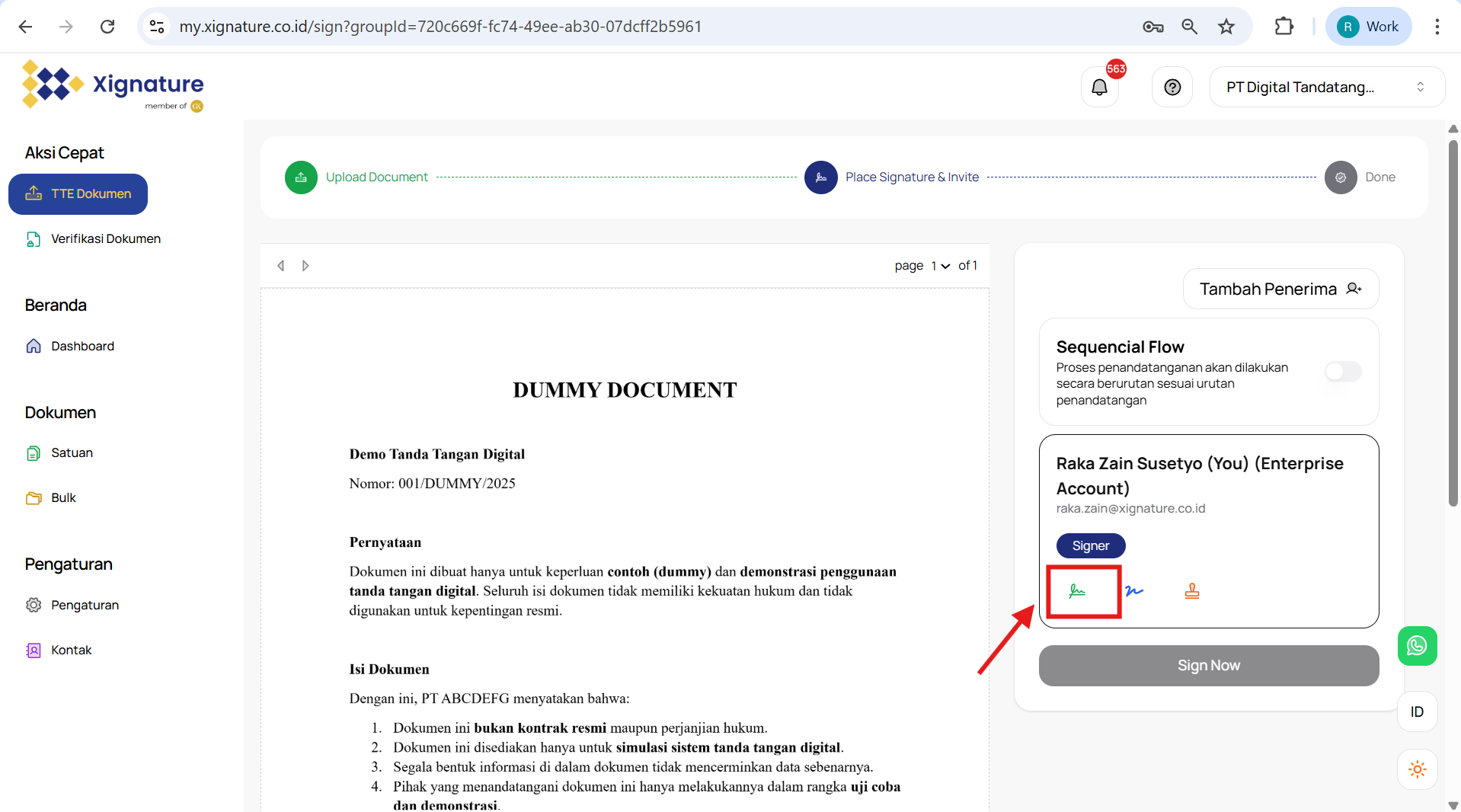Screen dimensions: 1461x812
Task: Expand the PT Digital Tandatang account selector
Action: 1326,88
